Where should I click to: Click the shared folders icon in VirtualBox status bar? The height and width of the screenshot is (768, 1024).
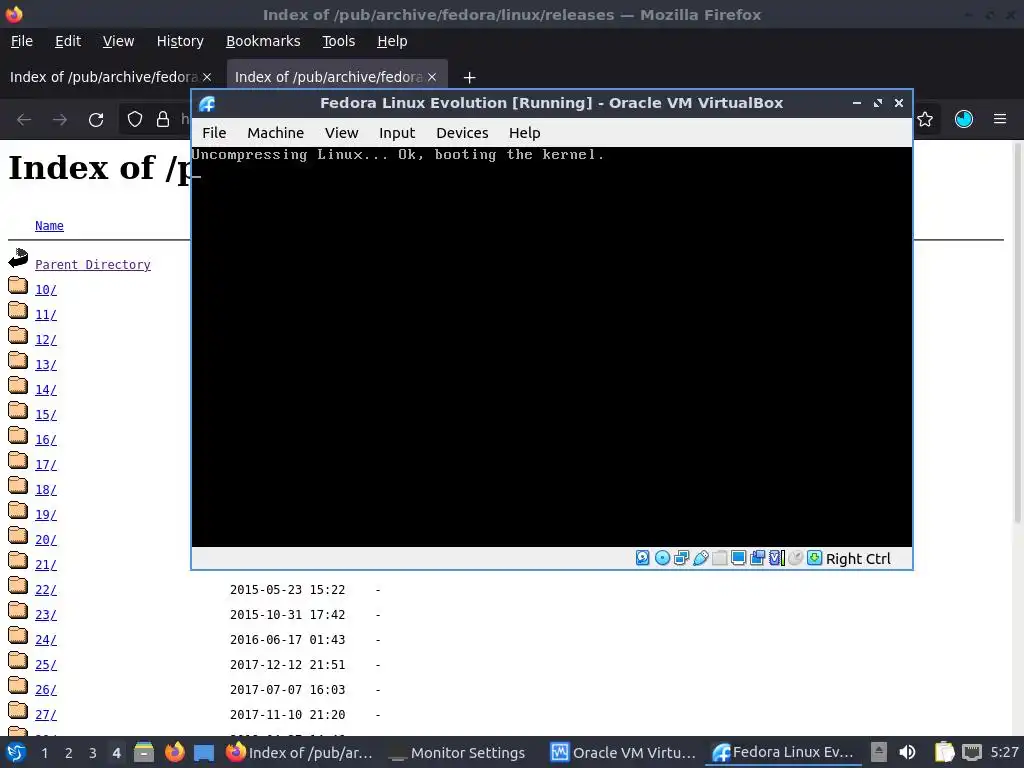coord(720,558)
